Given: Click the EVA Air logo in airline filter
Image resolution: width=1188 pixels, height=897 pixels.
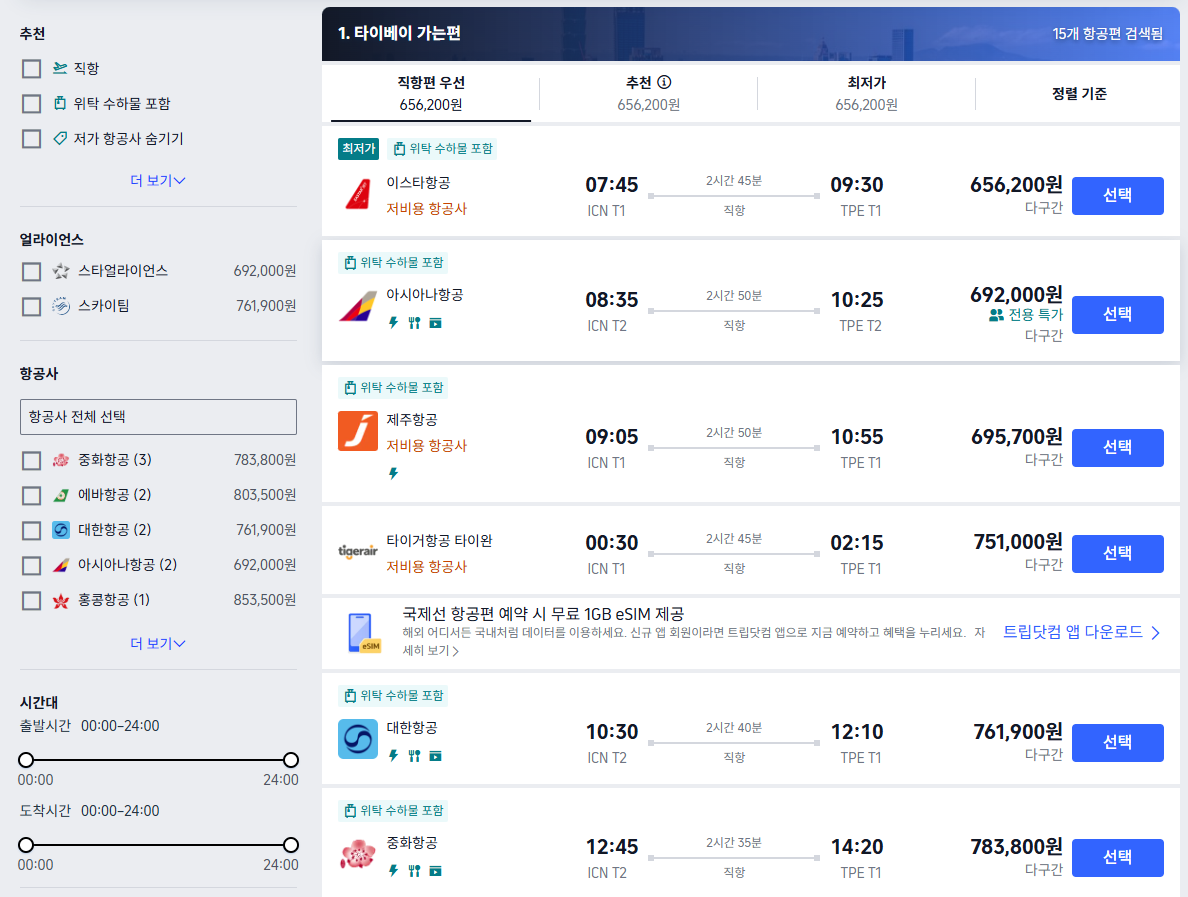Looking at the screenshot, I should [x=61, y=495].
